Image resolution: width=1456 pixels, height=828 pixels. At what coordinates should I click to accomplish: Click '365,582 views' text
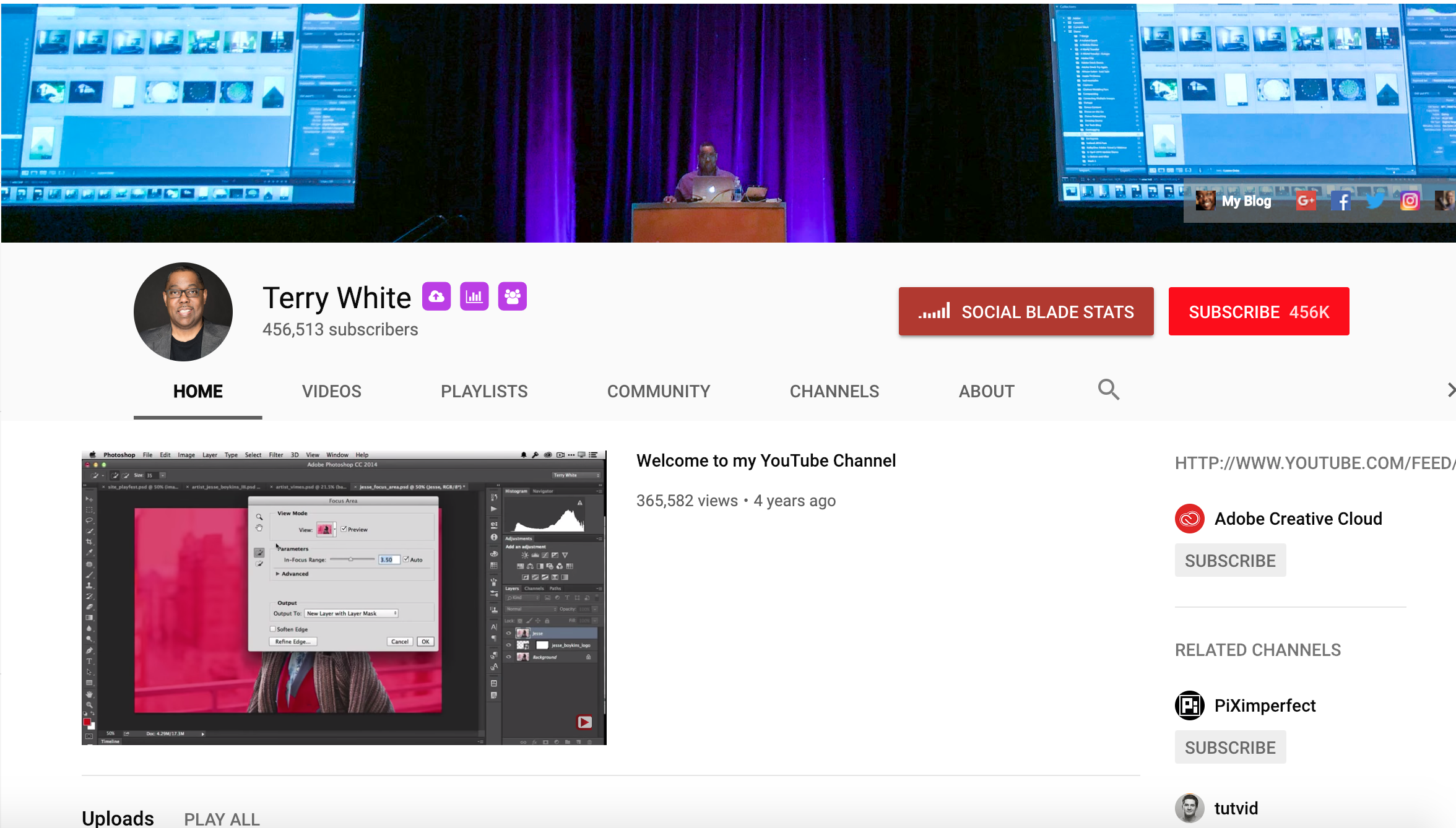click(687, 501)
